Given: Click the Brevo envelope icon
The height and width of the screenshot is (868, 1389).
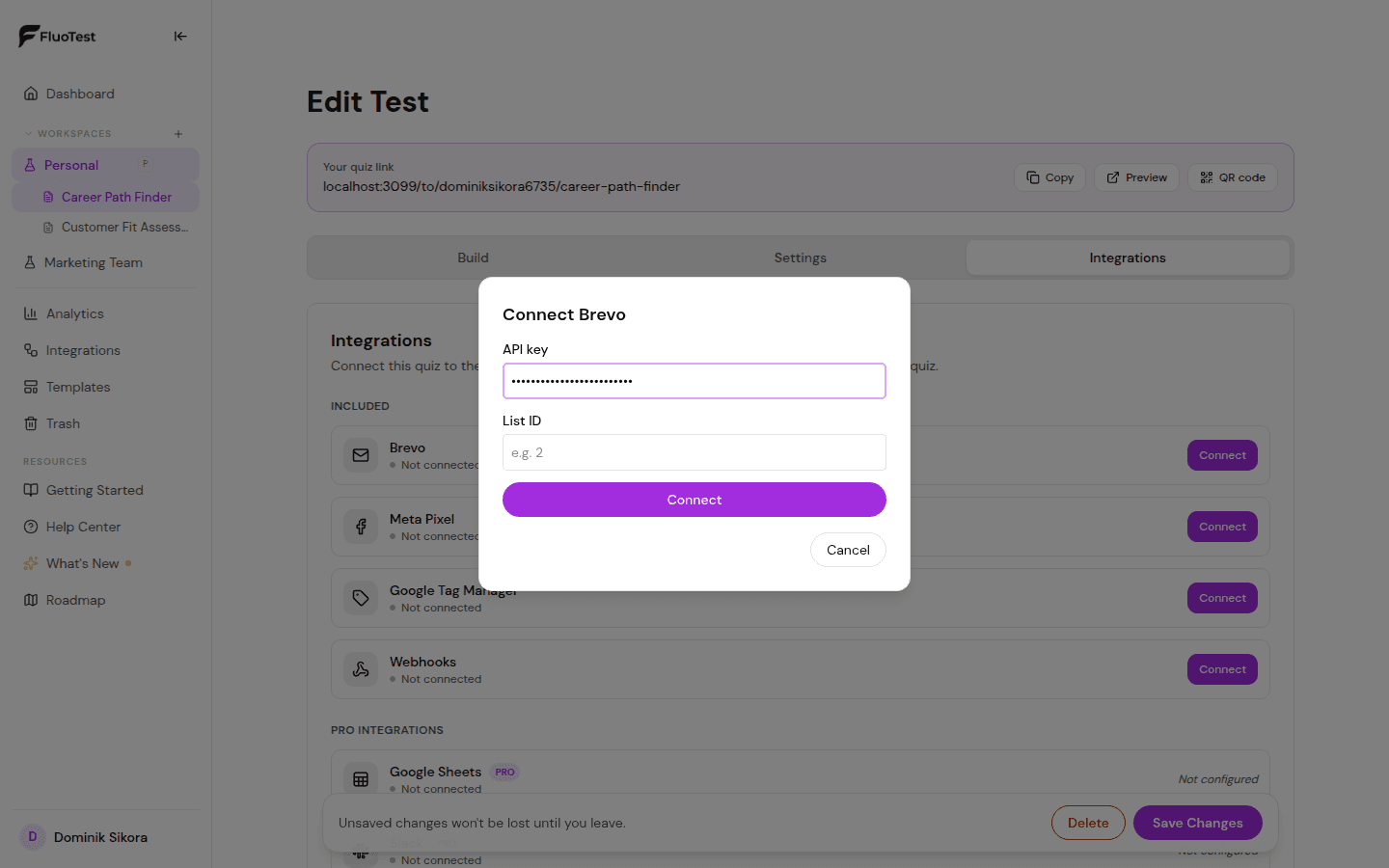Looking at the screenshot, I should (x=361, y=455).
